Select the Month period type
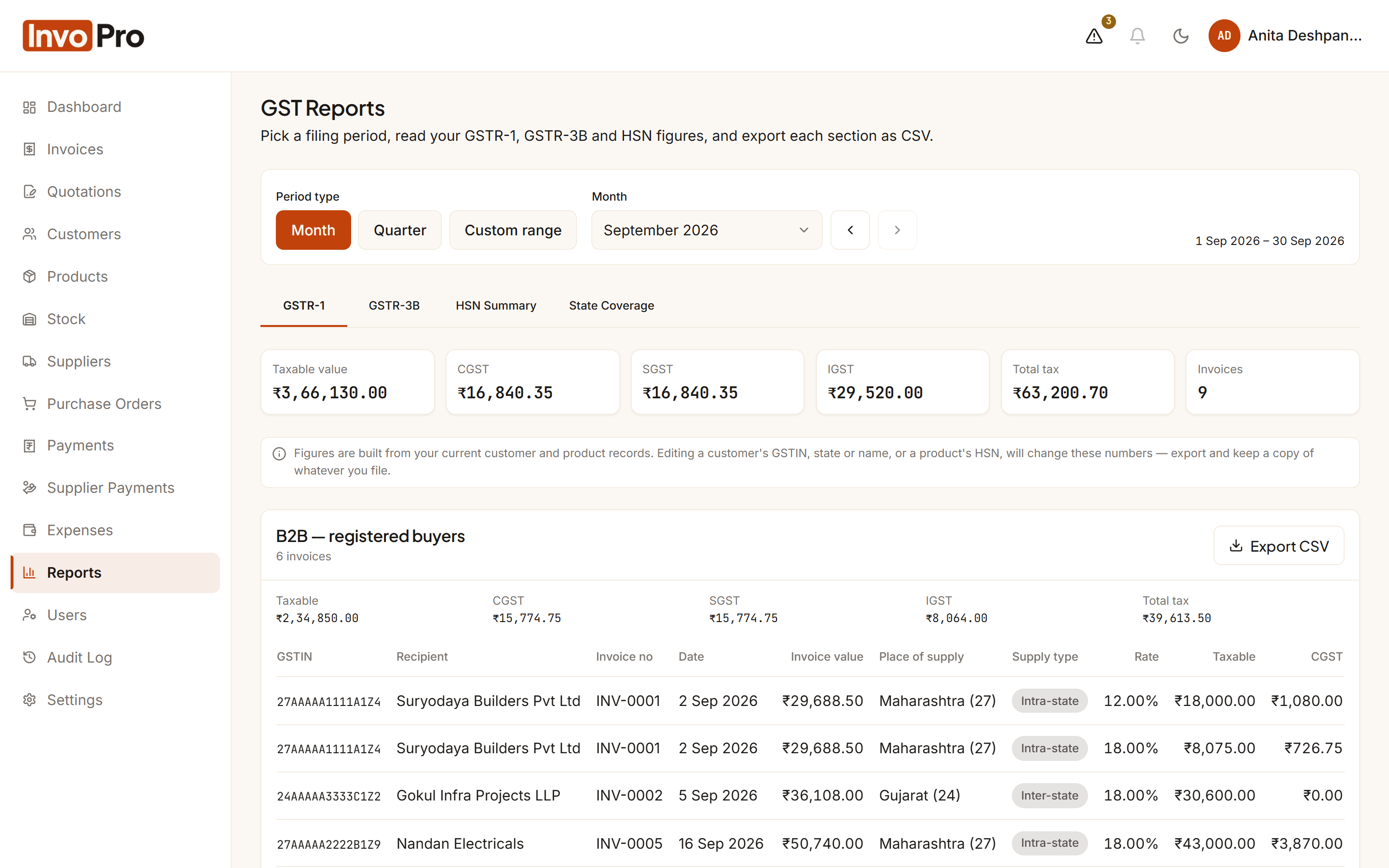This screenshot has width=1389, height=868. coord(313,230)
